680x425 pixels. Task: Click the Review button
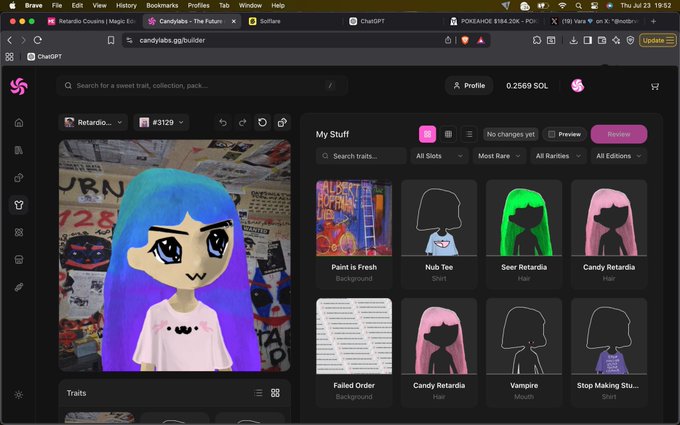click(x=619, y=134)
